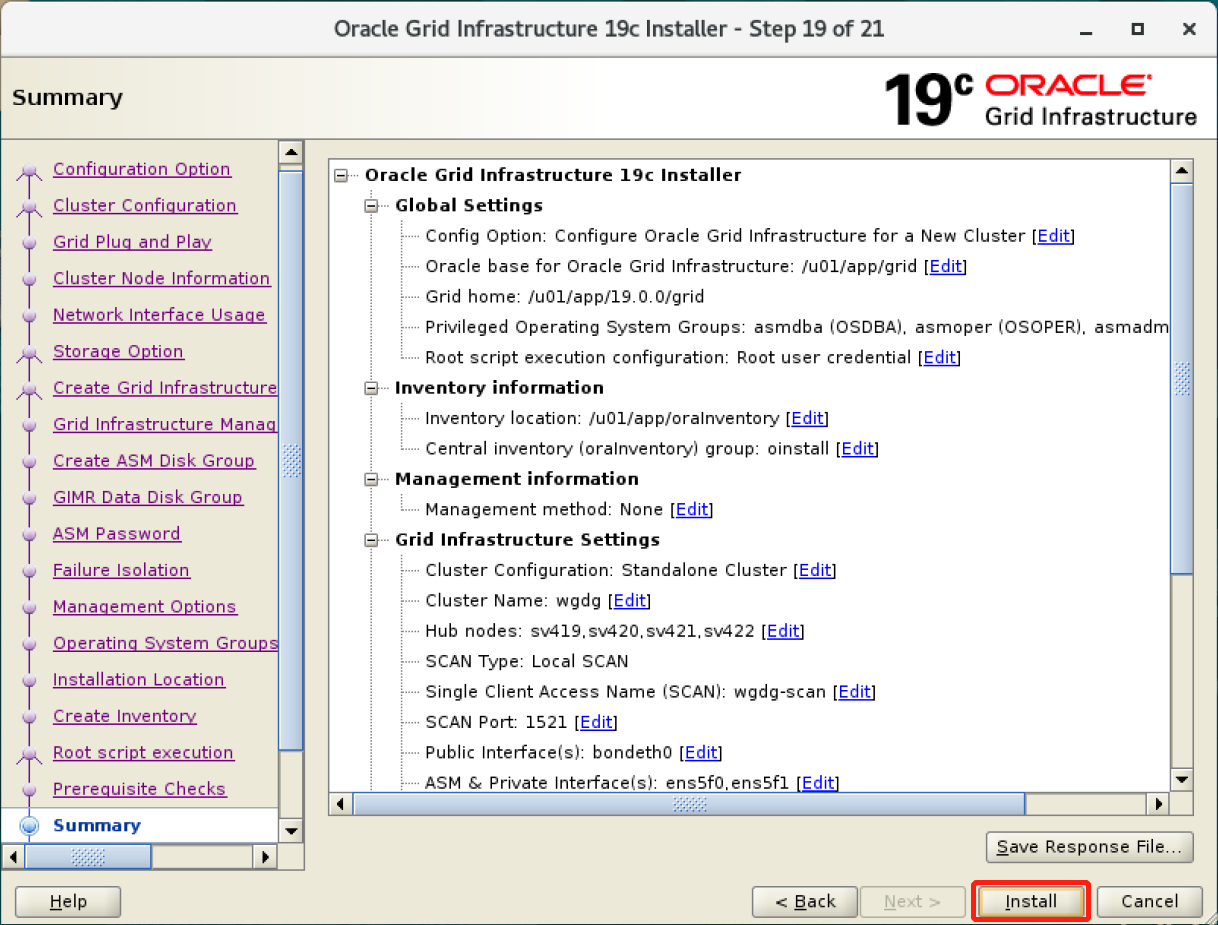Open Failure Isolation step
This screenshot has height=925, width=1218.
pos(121,570)
